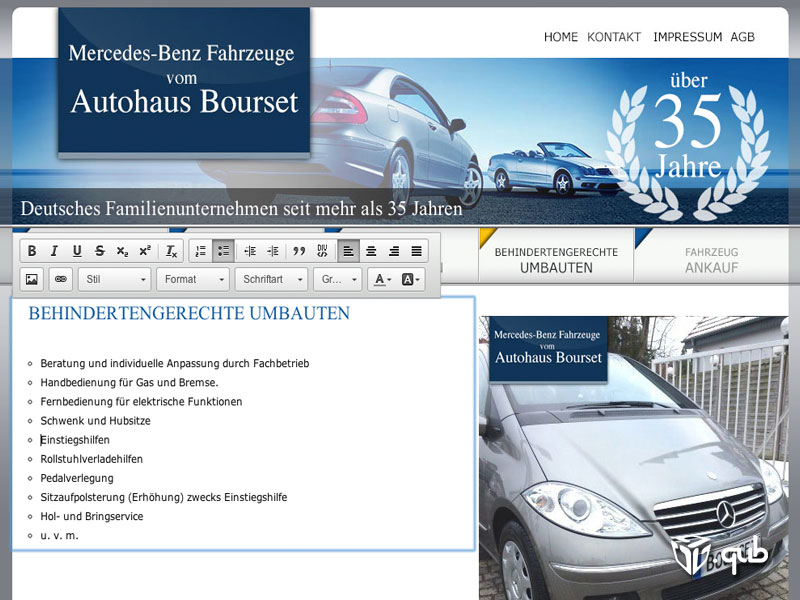The height and width of the screenshot is (600, 800).
Task: Click 'Deutsches Familienunternehmen' banner tagline
Action: click(241, 209)
